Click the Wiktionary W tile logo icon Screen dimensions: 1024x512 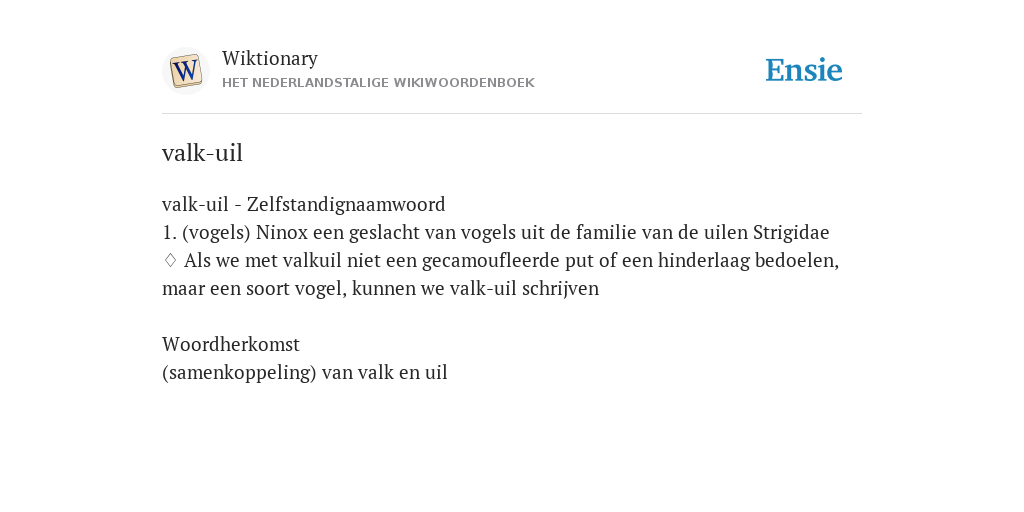coord(185,71)
